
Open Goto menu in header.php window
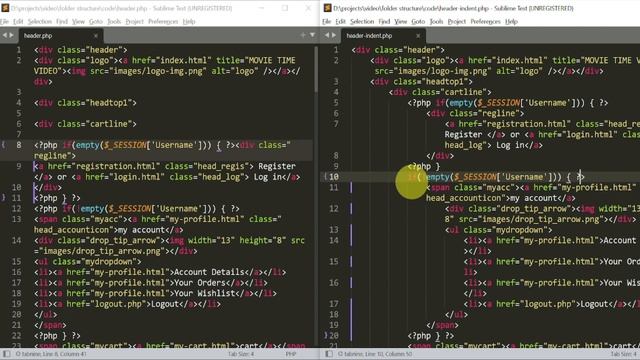click(96, 22)
